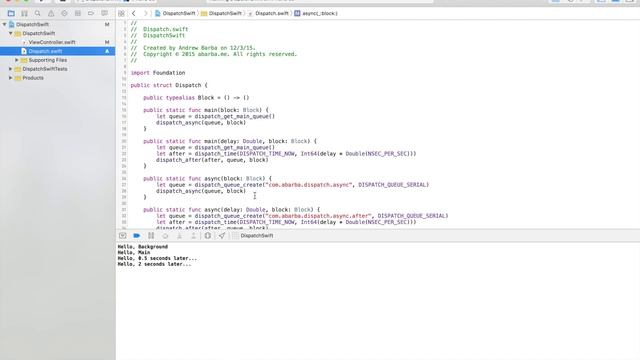Click the Step Into debug button

tap(179, 236)
